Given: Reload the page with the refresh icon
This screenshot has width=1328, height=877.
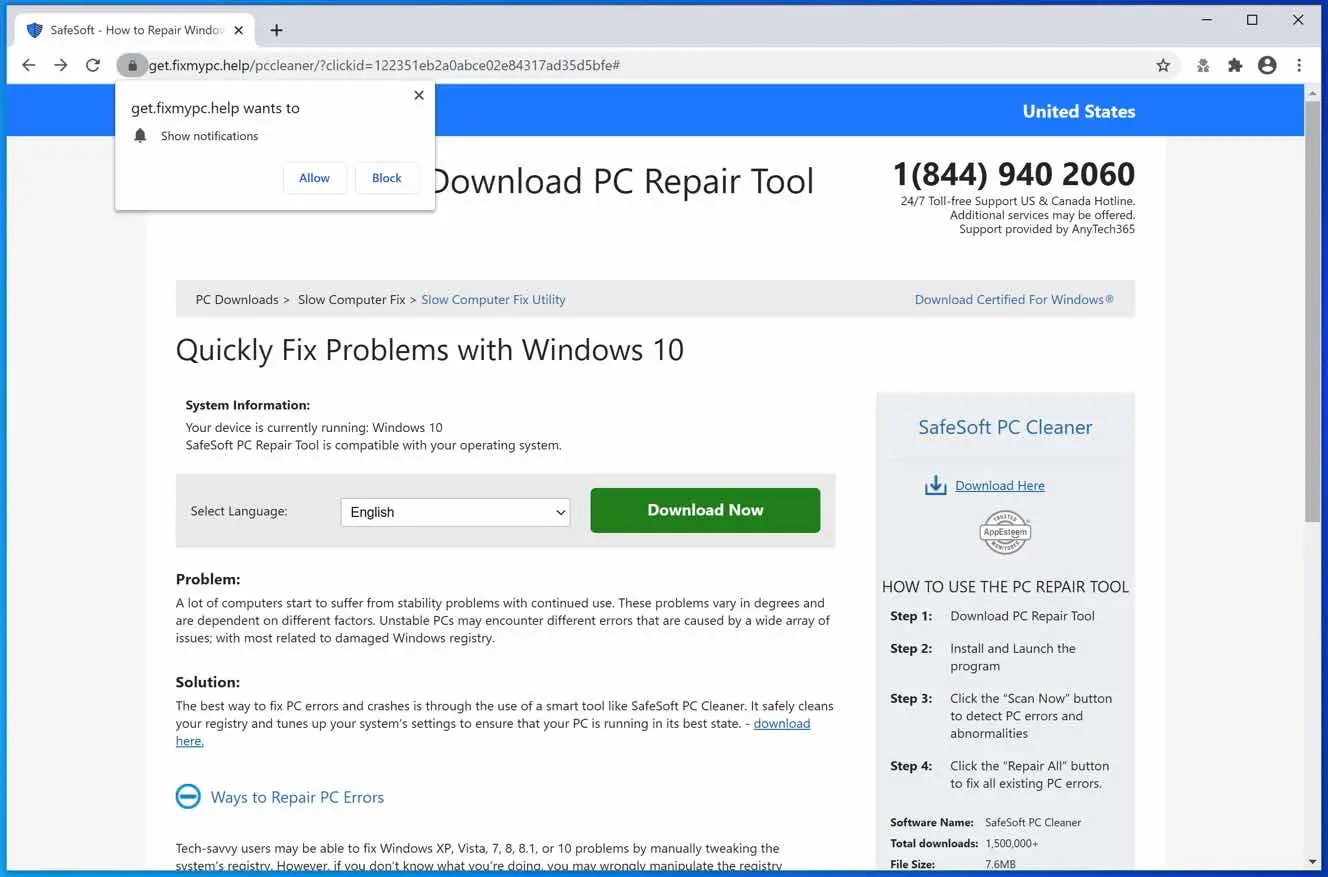Looking at the screenshot, I should 93,65.
